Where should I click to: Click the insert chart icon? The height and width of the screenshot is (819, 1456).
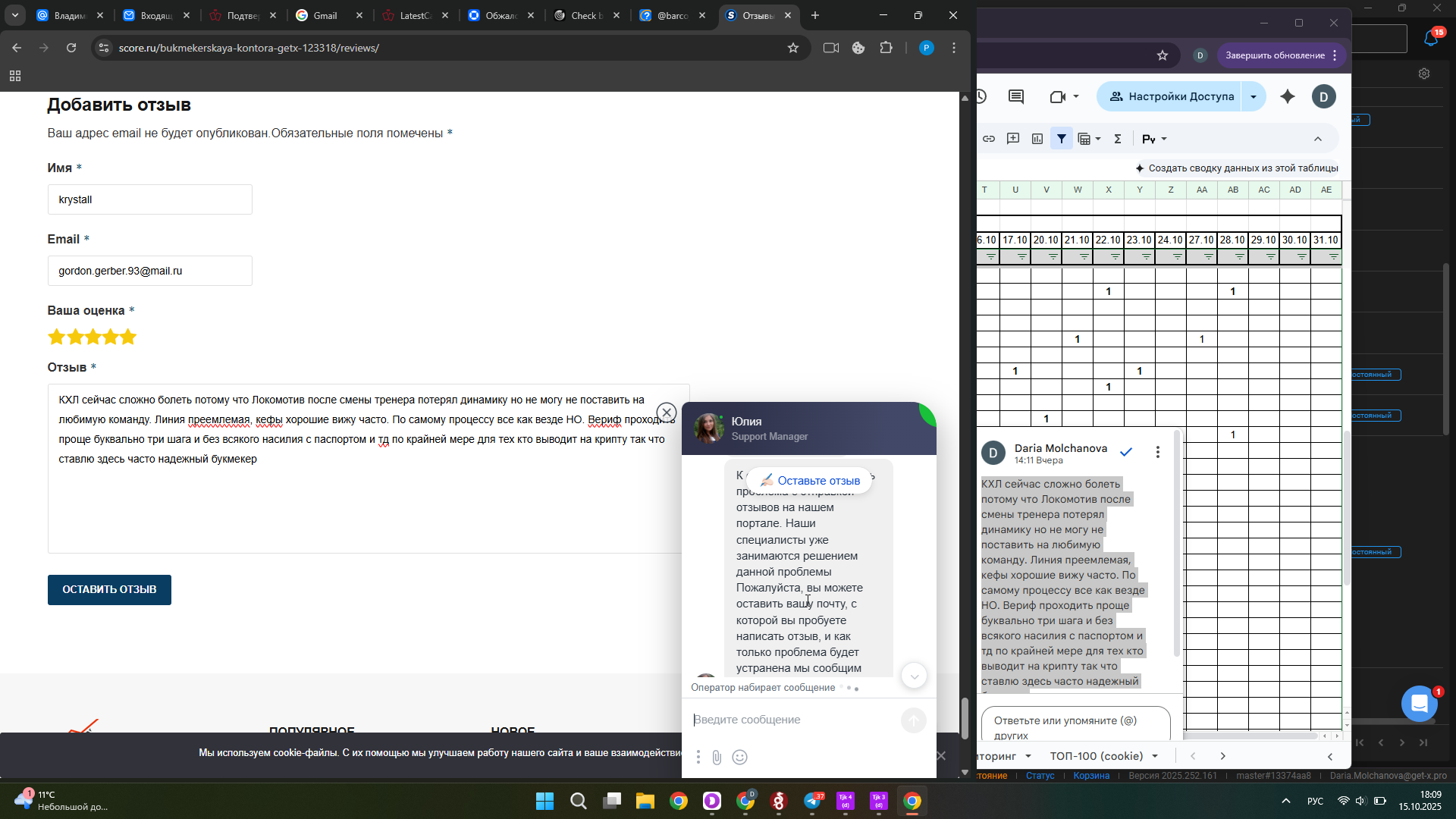click(x=1037, y=139)
